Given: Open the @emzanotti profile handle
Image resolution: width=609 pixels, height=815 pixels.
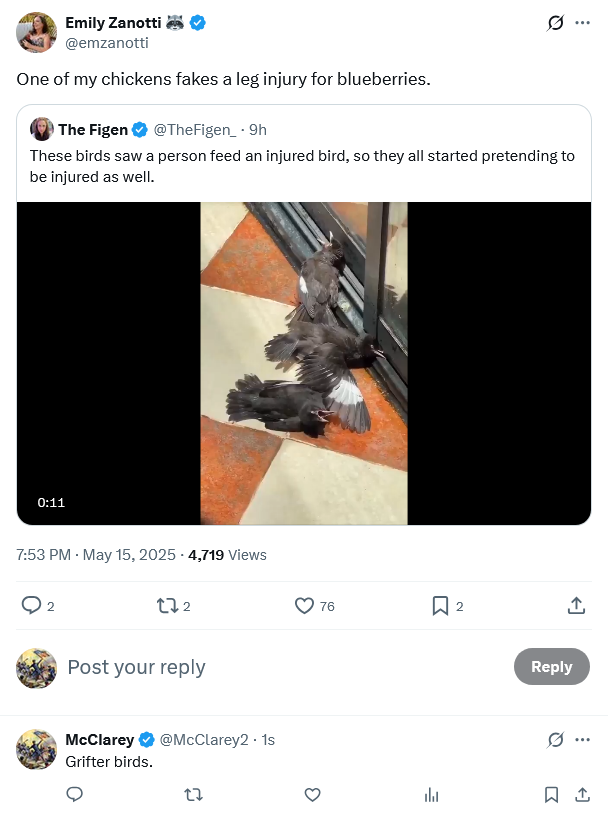Looking at the screenshot, I should [107, 42].
